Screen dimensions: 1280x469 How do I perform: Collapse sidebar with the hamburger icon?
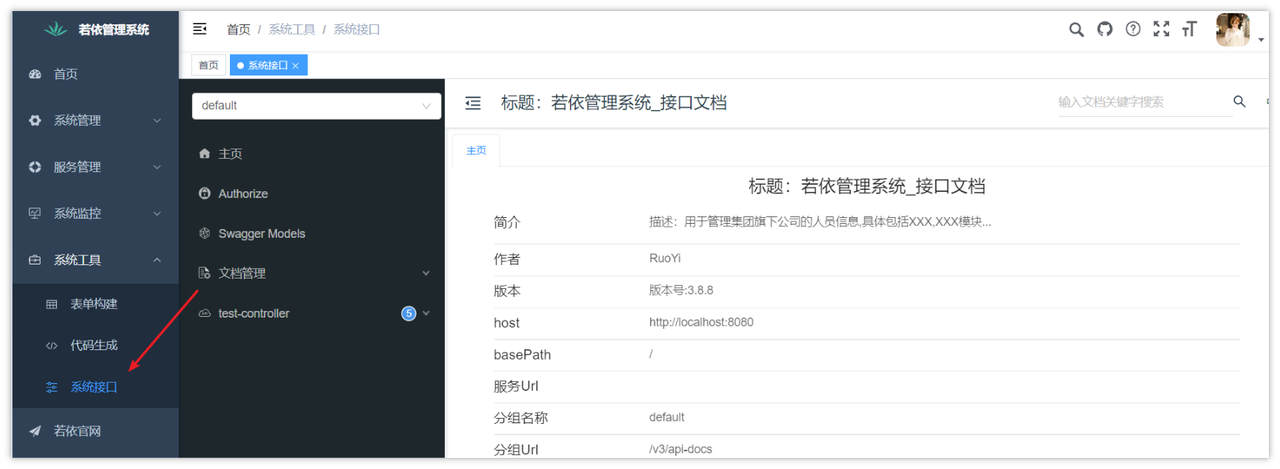[x=200, y=29]
